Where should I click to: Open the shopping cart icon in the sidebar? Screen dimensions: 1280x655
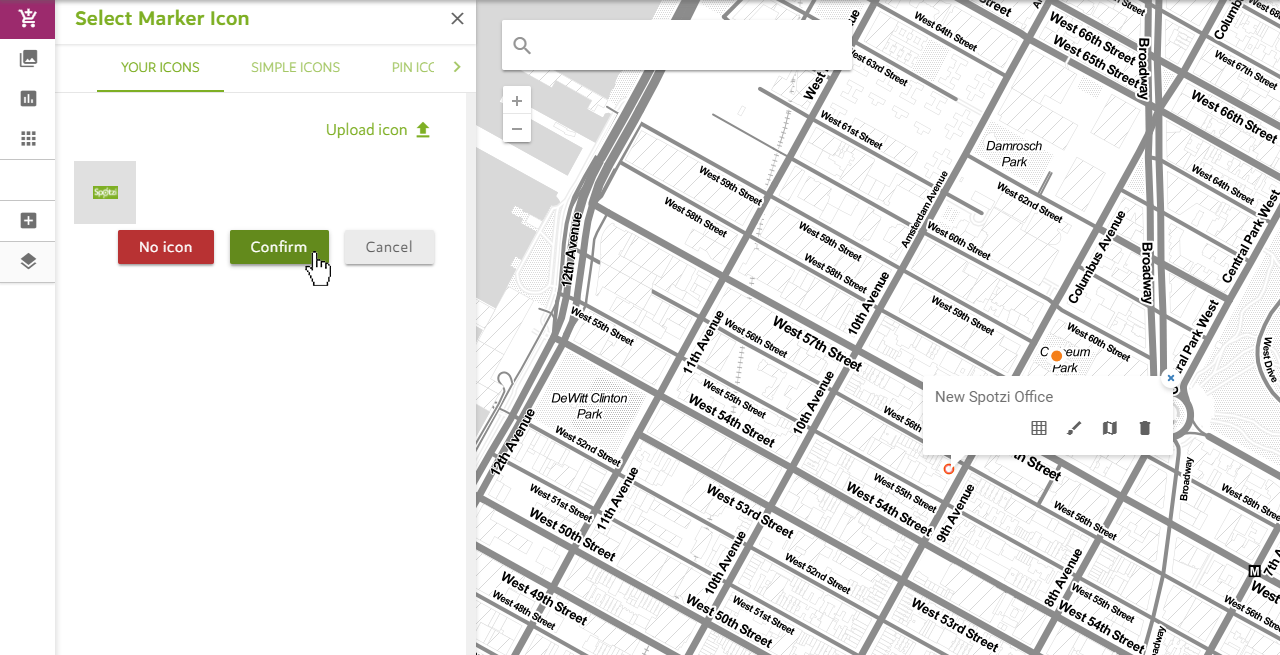pyautogui.click(x=28, y=18)
